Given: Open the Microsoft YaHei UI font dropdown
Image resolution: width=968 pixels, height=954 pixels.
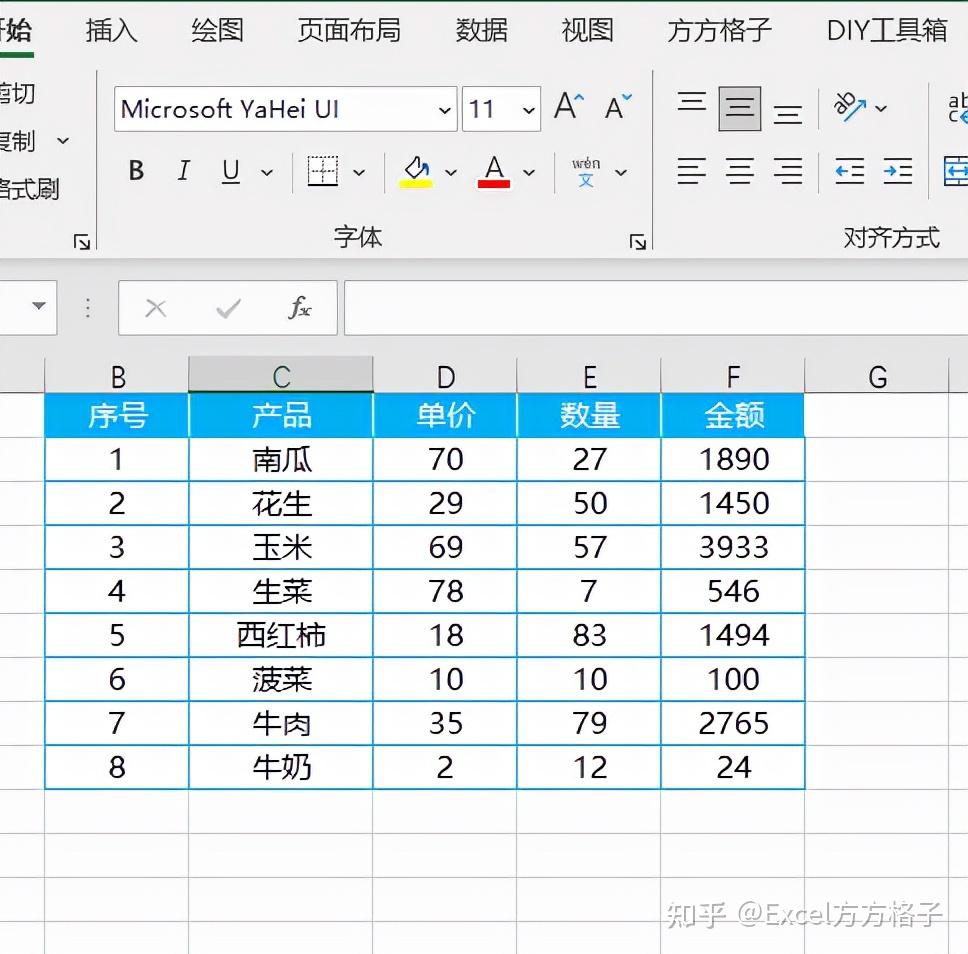Looking at the screenshot, I should [447, 109].
